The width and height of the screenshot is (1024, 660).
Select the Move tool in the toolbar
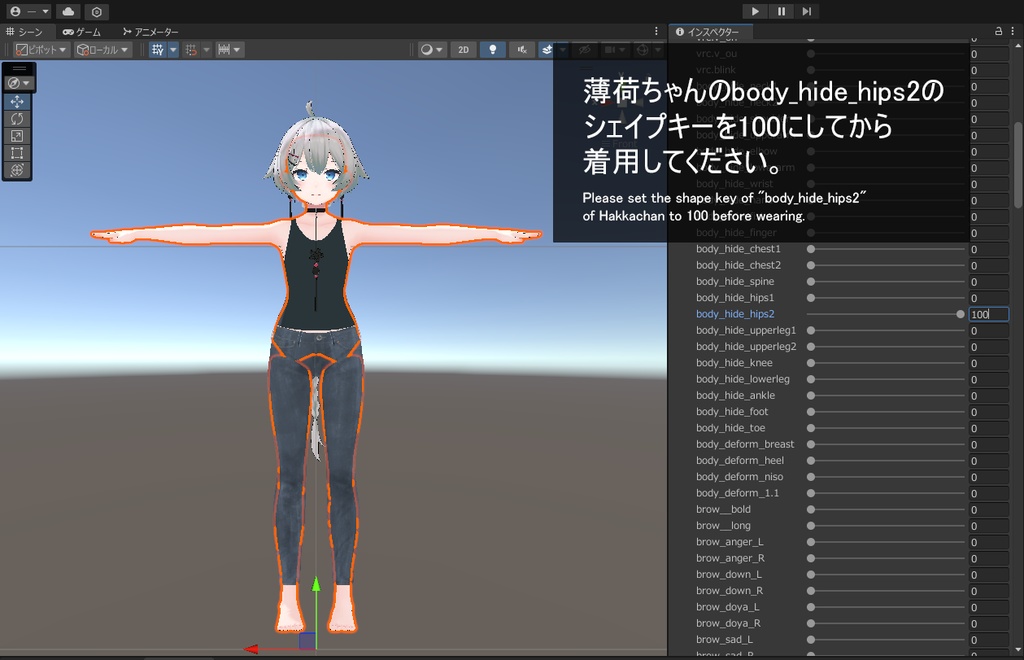click(16, 101)
